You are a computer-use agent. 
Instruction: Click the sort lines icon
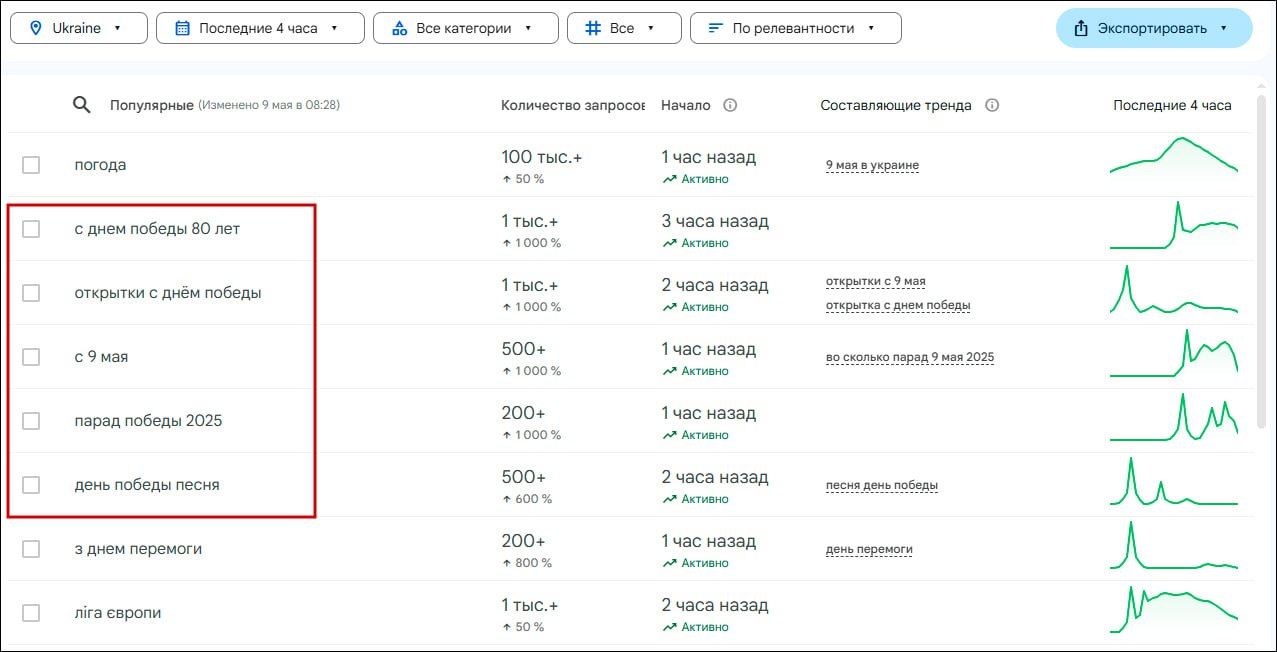click(x=715, y=28)
